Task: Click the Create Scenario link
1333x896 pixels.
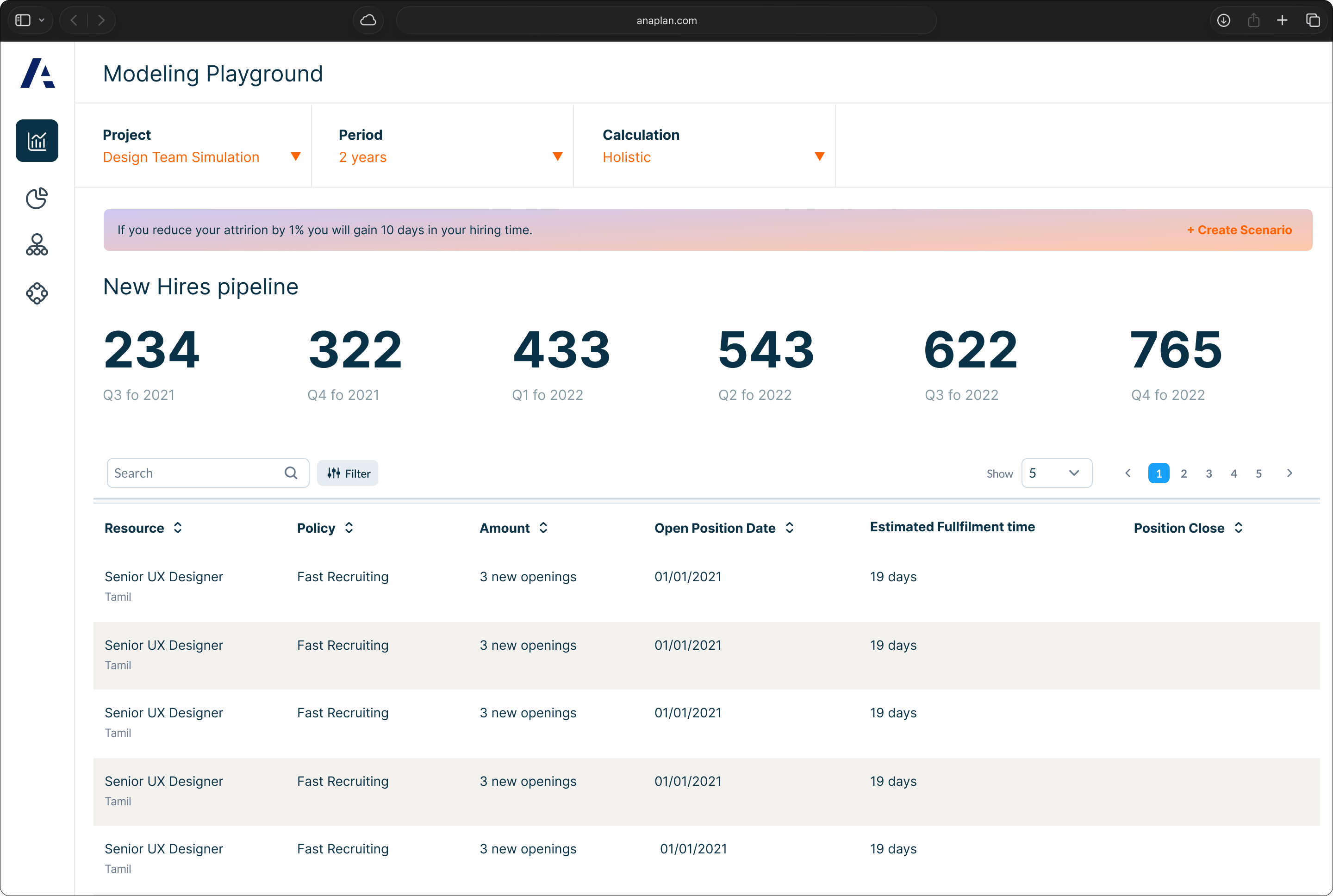Action: [x=1240, y=230]
